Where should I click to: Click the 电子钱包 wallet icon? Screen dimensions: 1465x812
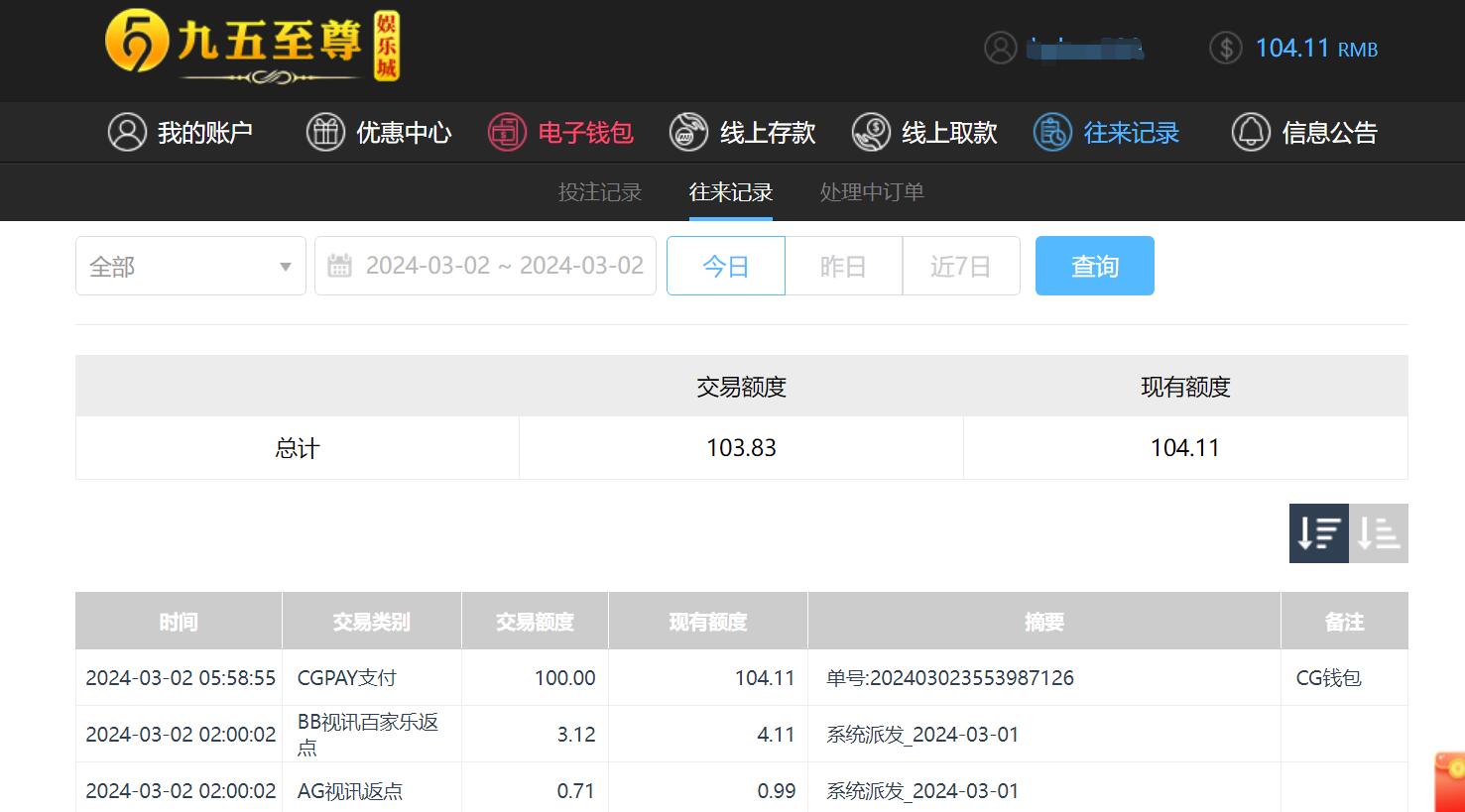pyautogui.click(x=507, y=132)
